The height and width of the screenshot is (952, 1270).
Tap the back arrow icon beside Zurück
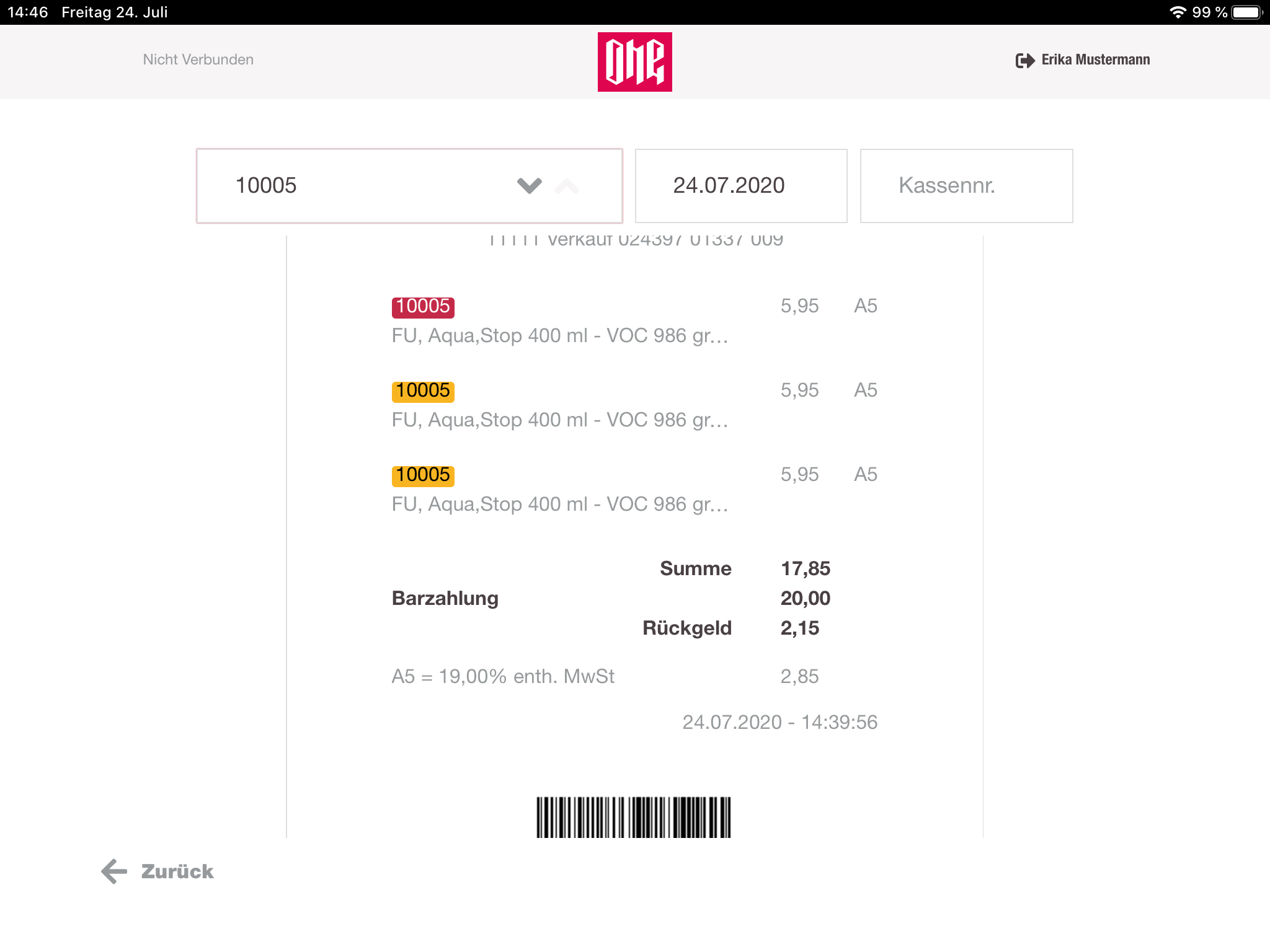(x=114, y=871)
